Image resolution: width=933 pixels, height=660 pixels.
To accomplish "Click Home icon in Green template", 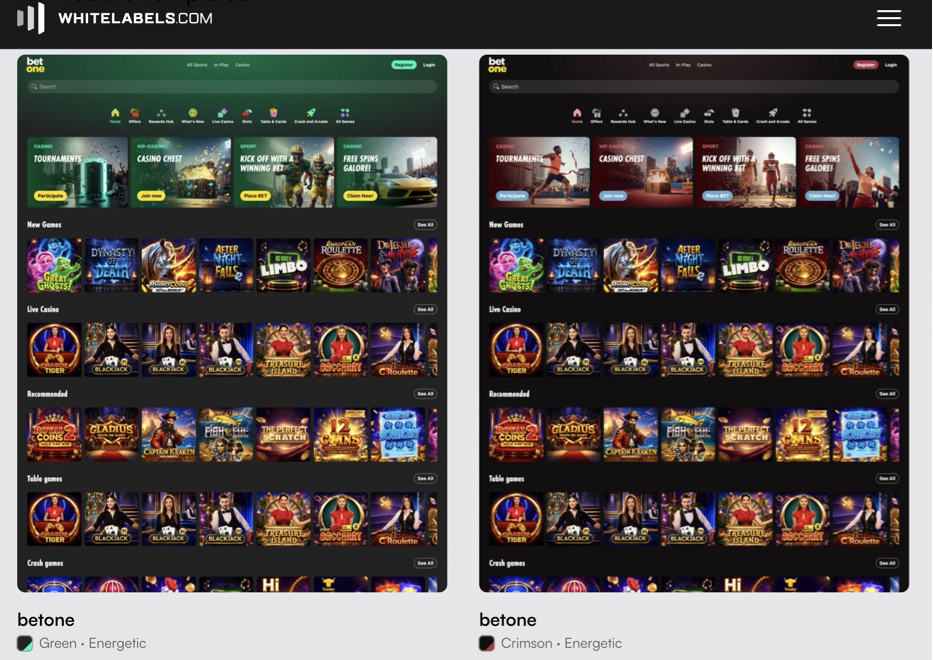I will (115, 113).
